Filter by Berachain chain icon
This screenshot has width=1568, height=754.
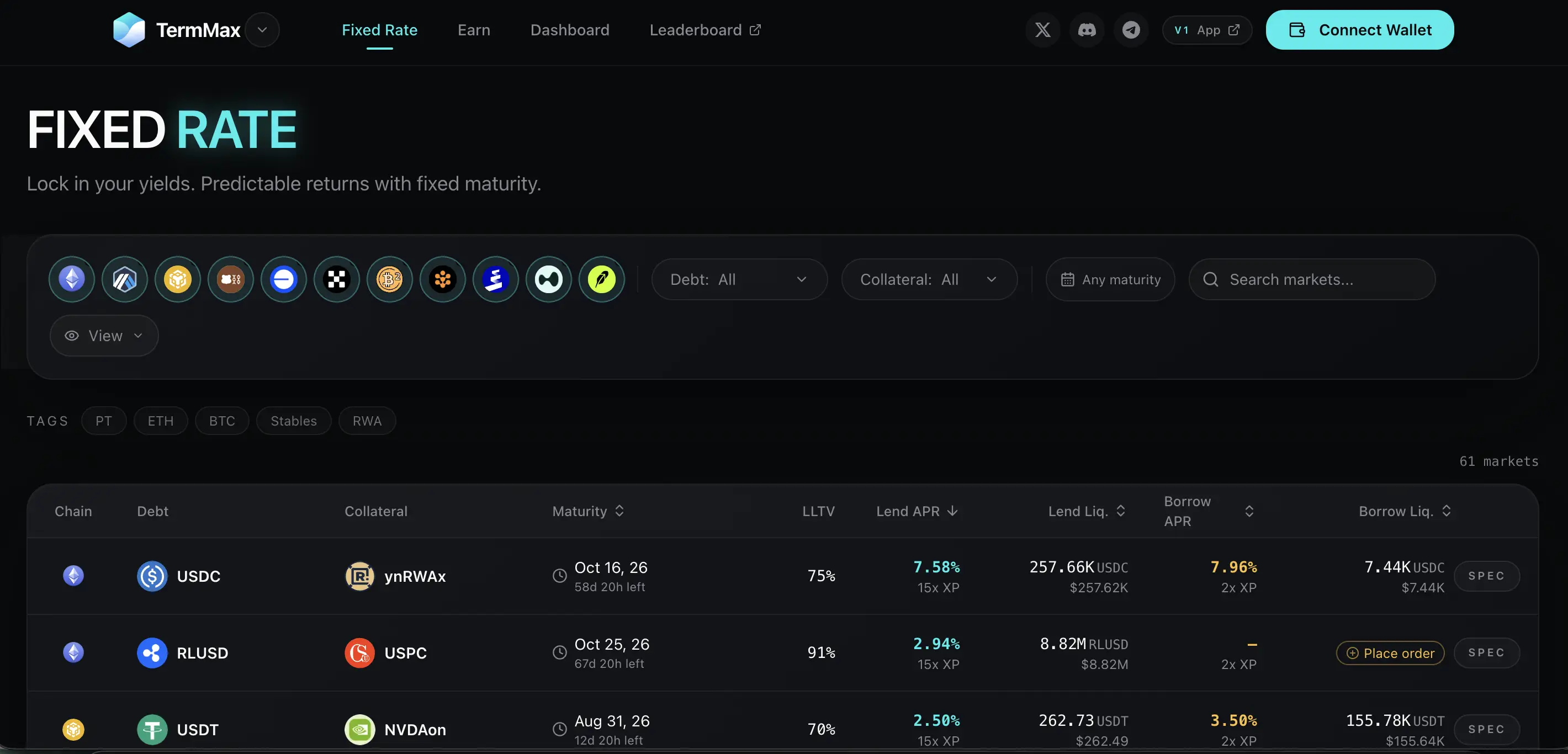click(231, 279)
